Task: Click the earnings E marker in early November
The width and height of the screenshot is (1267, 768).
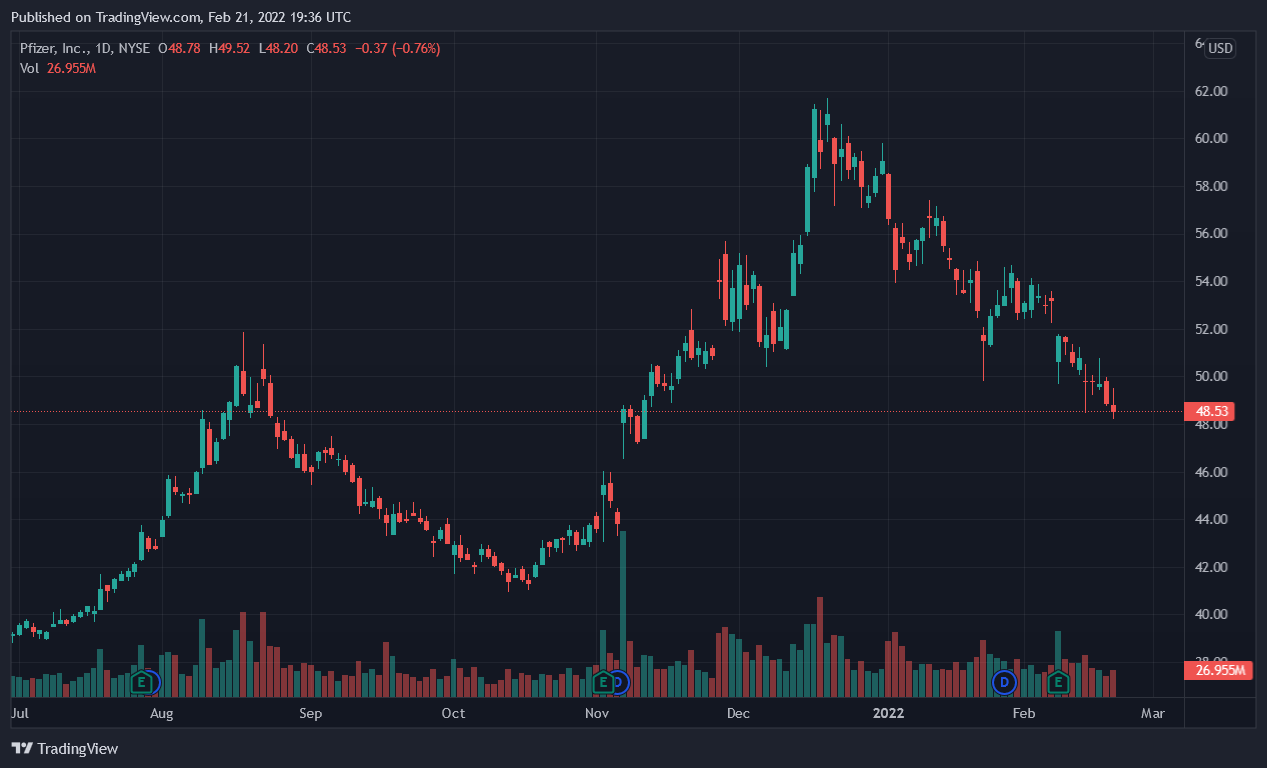Action: tap(603, 682)
